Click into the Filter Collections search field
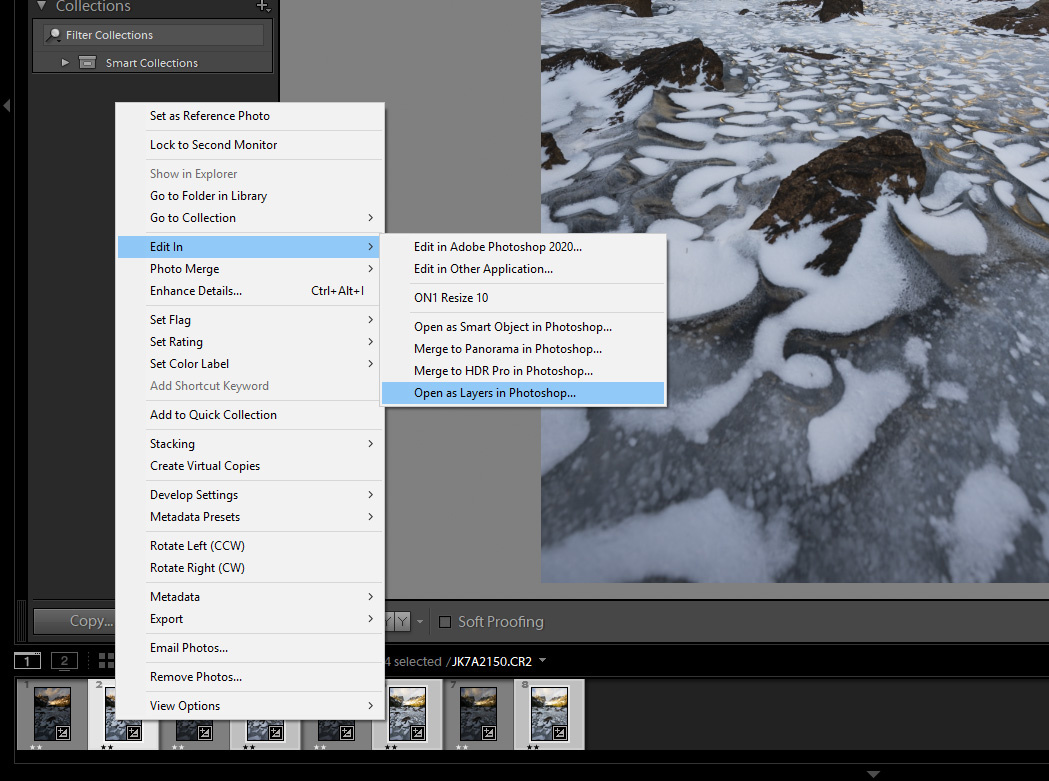1049x781 pixels. coord(160,35)
